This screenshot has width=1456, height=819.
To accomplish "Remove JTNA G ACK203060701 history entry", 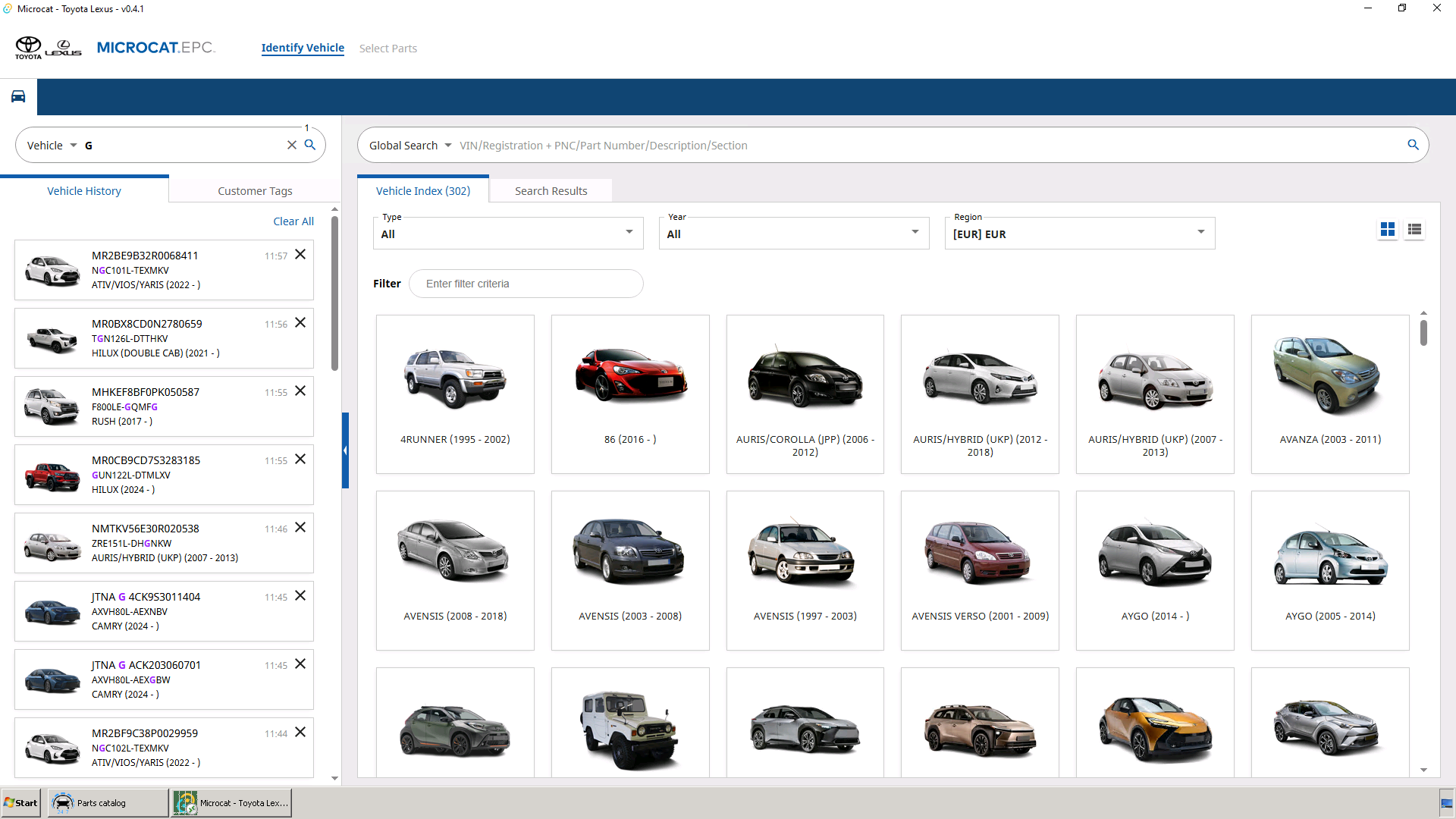I will click(300, 664).
